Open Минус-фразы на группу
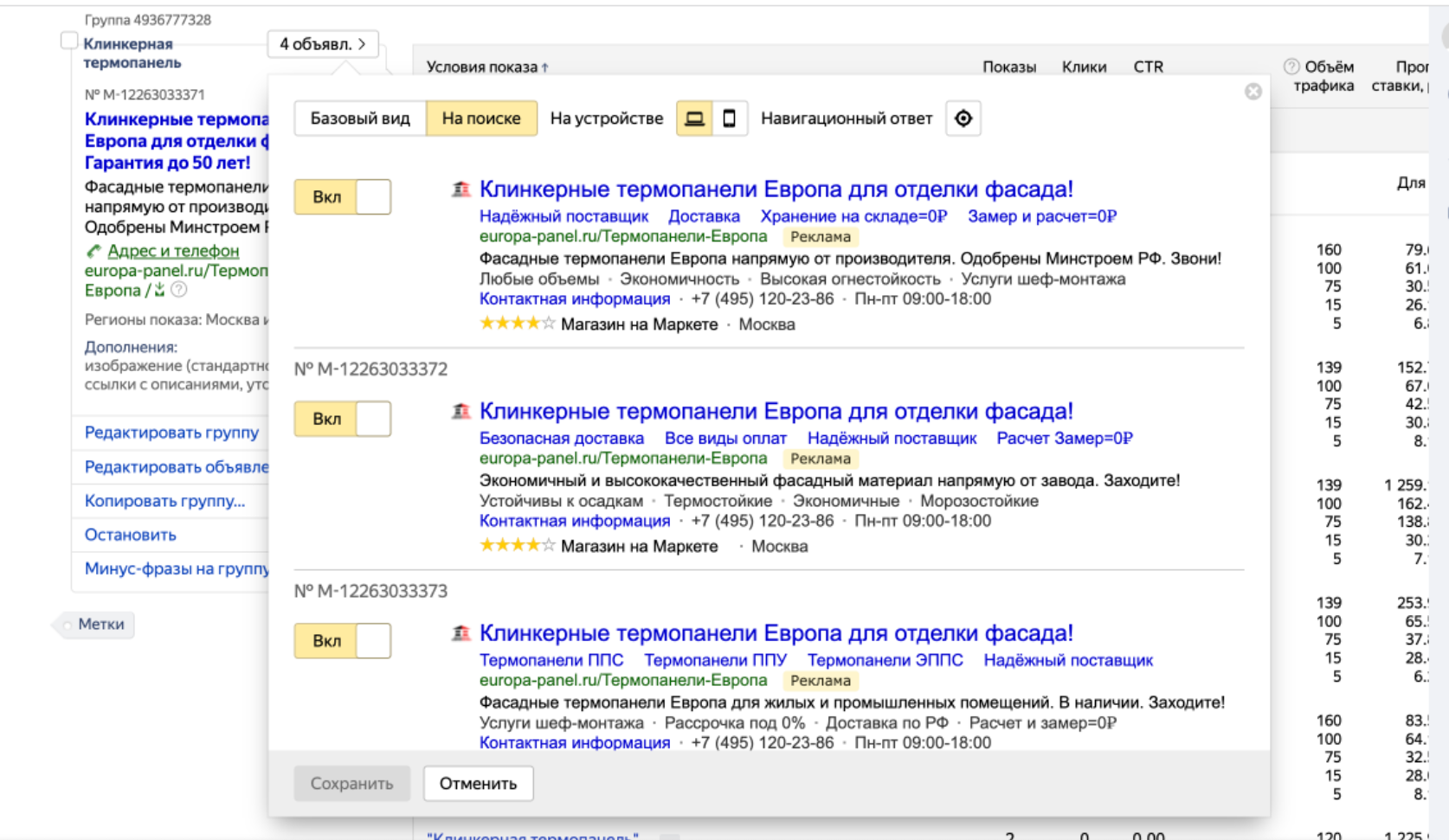This screenshot has height=840, width=1449. (x=177, y=568)
